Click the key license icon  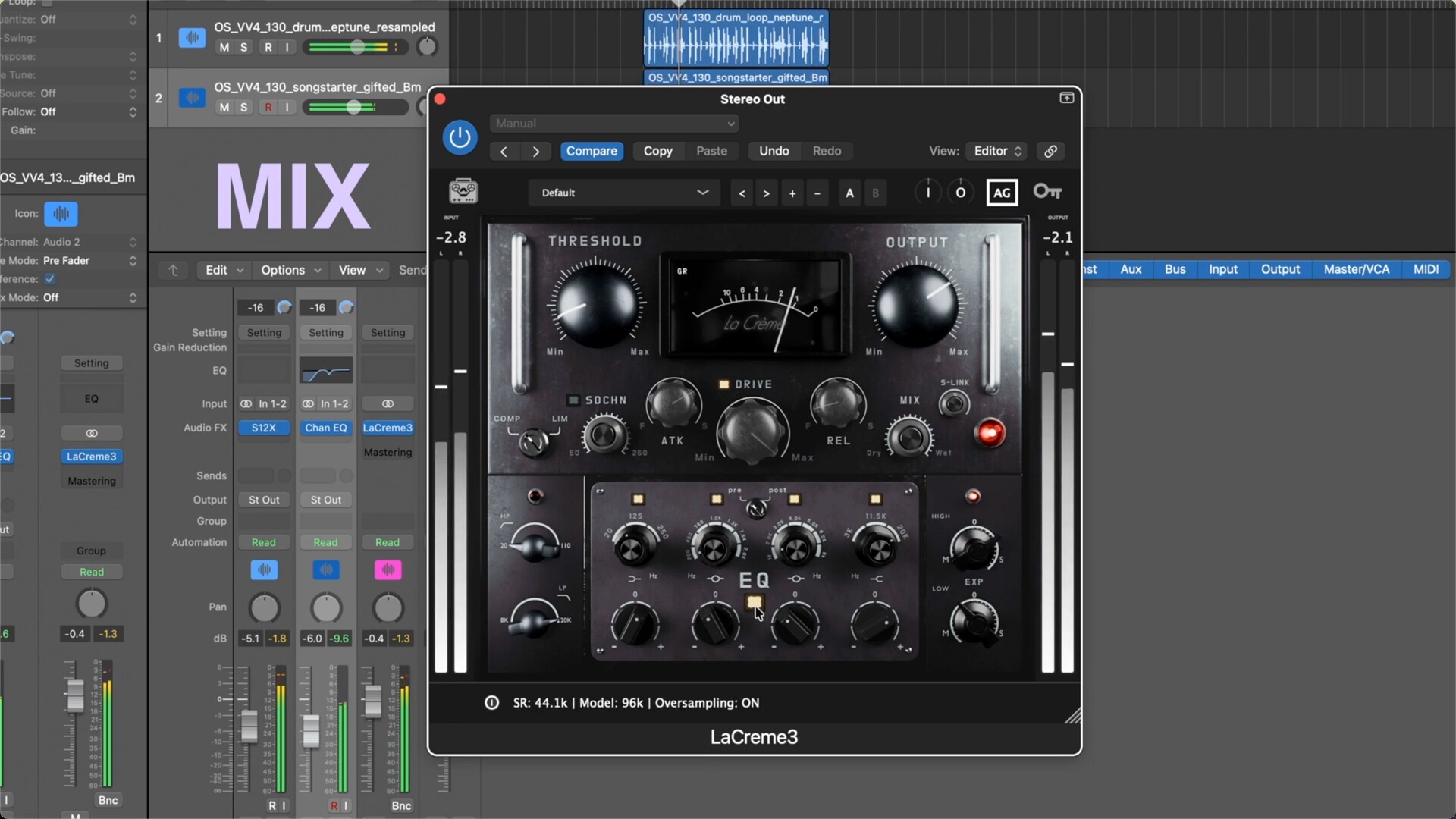(1047, 192)
